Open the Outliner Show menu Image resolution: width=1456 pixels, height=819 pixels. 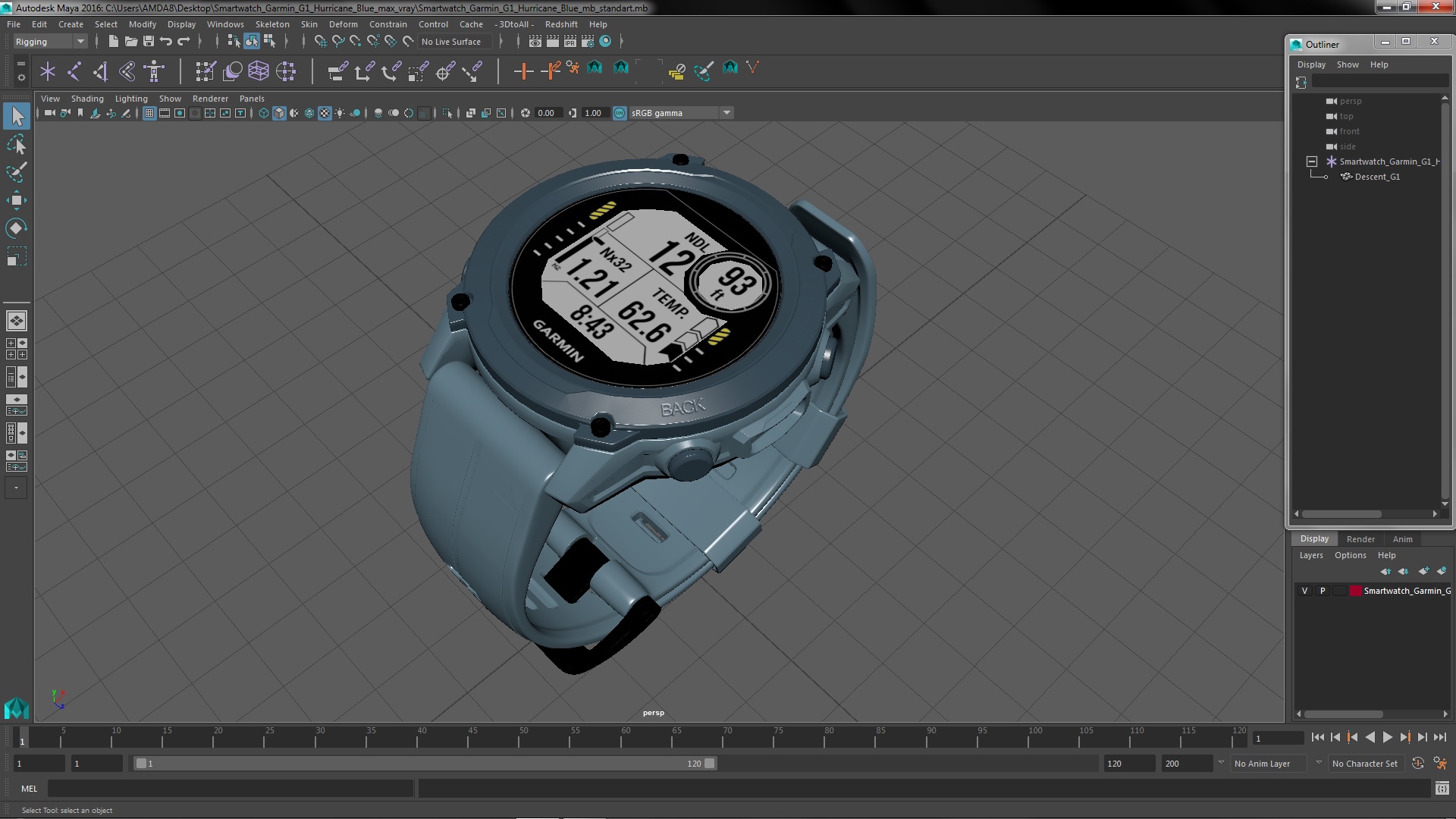(x=1348, y=64)
